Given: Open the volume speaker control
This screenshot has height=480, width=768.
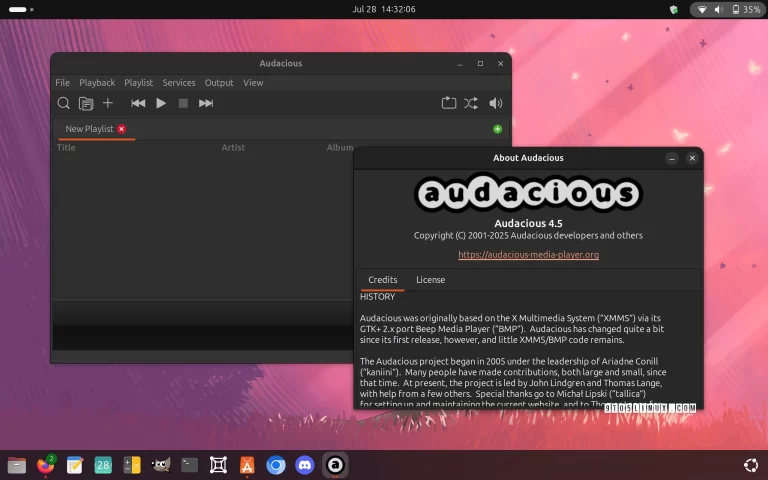Looking at the screenshot, I should pos(495,103).
